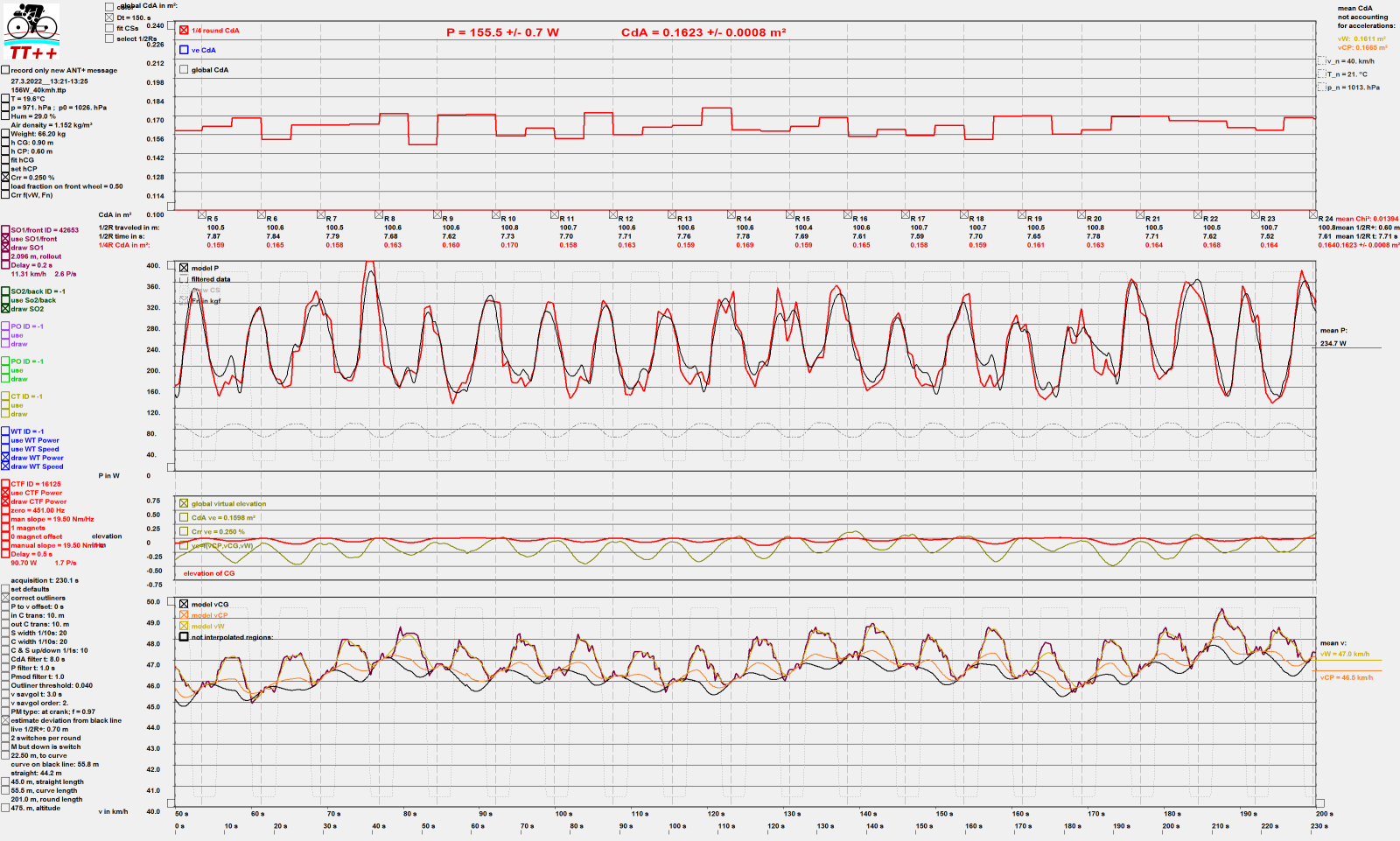1400x841 pixels.
Task: Hide the draw WT Power trace
Action: tap(5, 458)
